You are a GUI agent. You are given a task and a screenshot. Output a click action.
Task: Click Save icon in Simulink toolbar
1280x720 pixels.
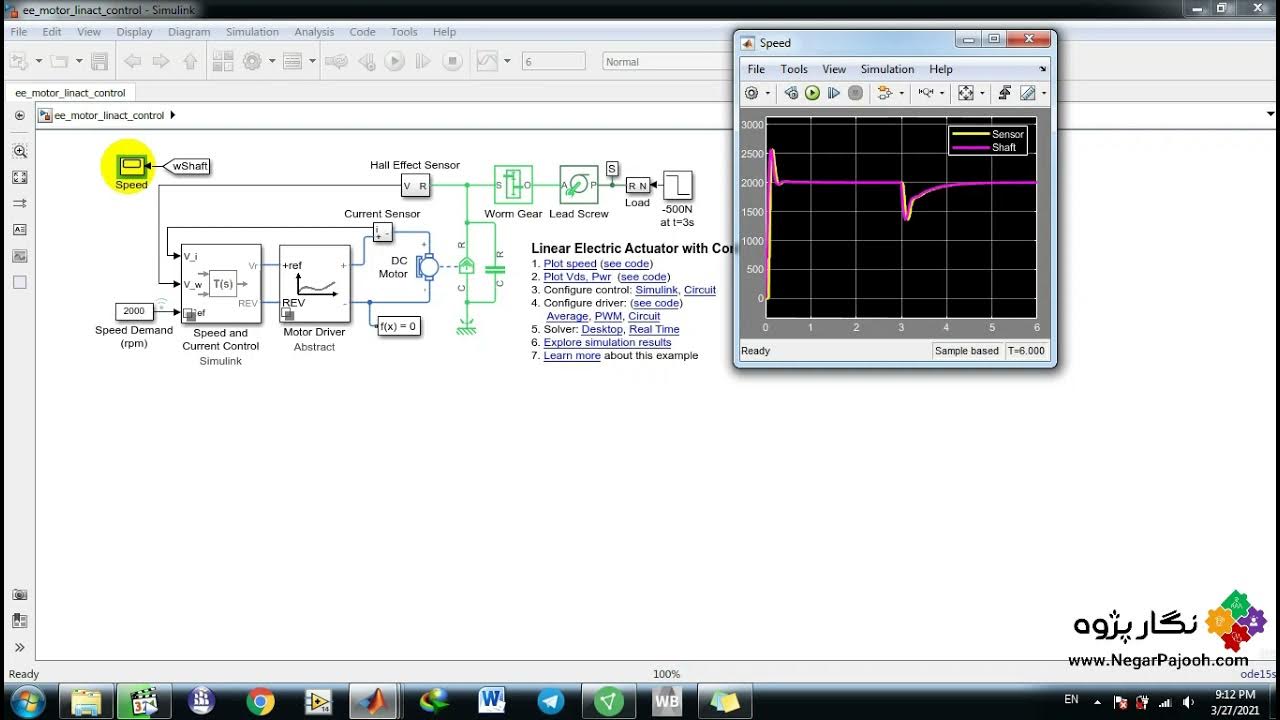click(99, 61)
